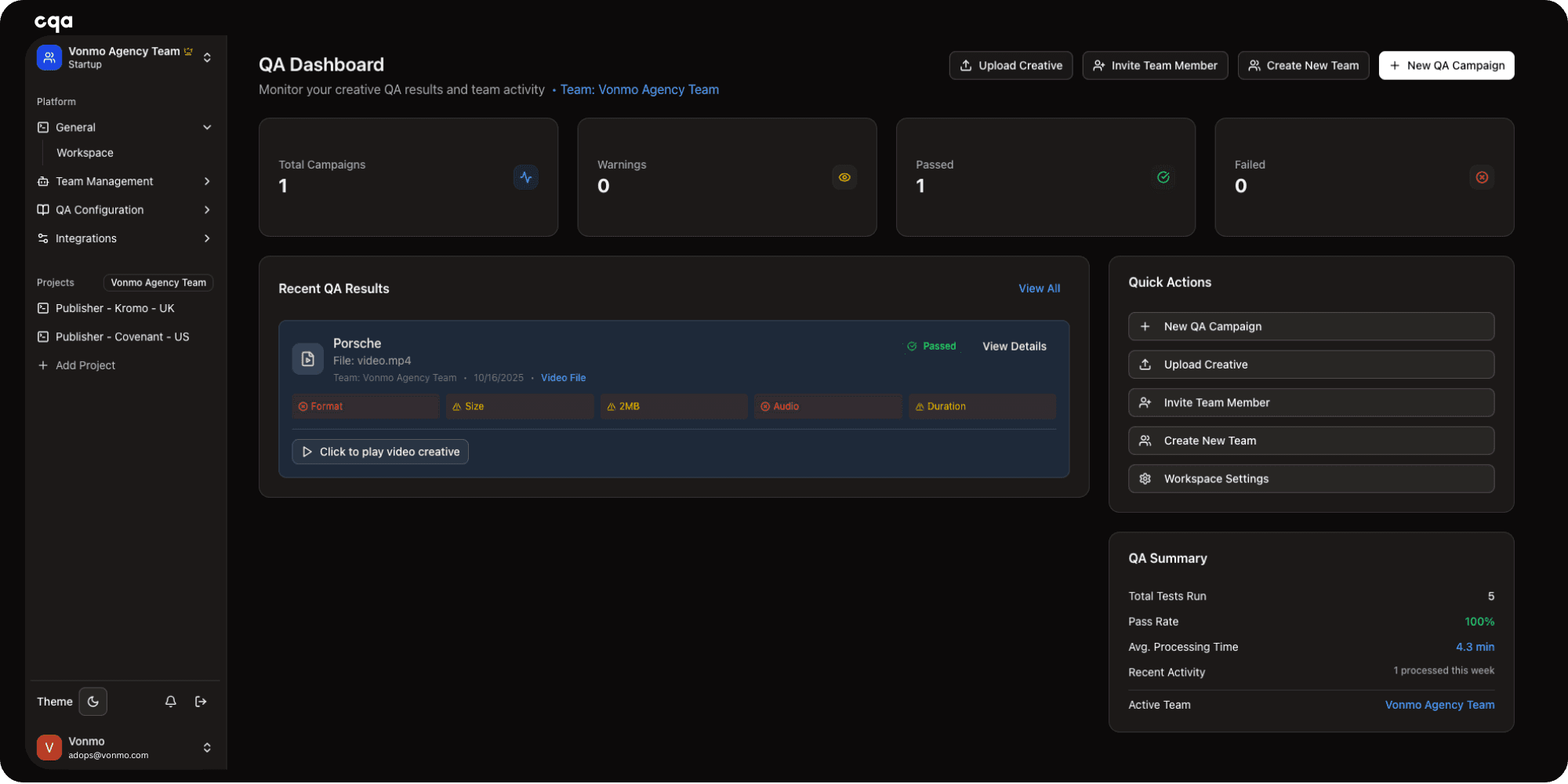Click the cqa logo
This screenshot has height=784, width=1568.
(53, 23)
